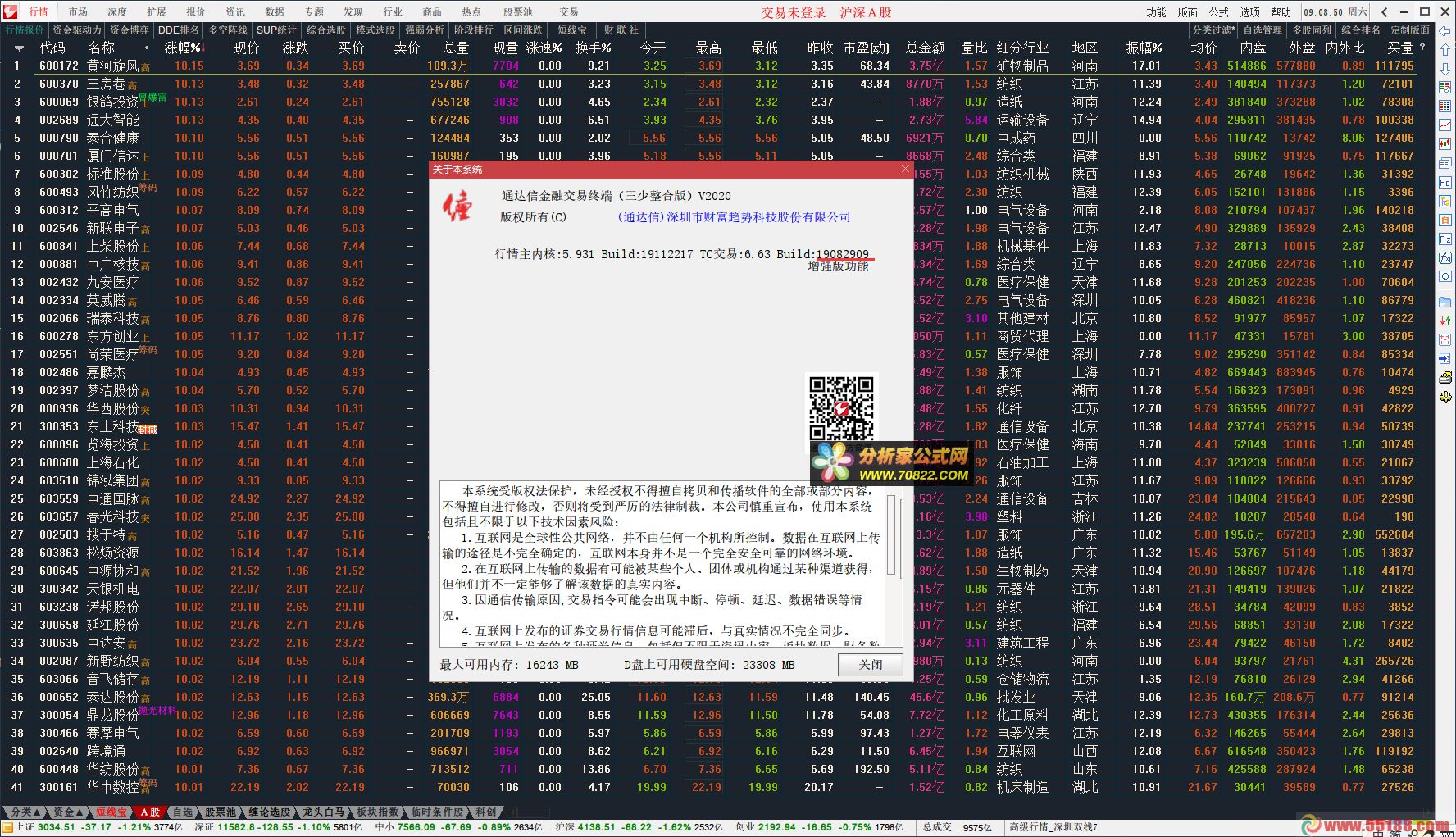Switch to 资金驱动力 tab

click(77, 30)
